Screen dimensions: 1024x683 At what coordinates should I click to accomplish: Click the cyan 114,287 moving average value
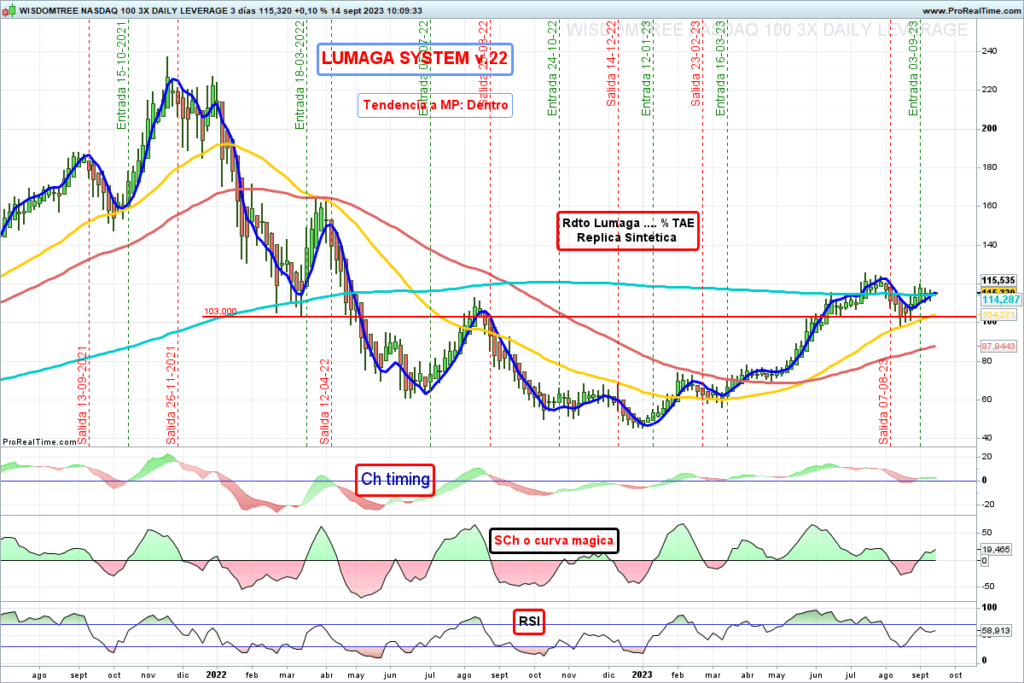point(1000,299)
